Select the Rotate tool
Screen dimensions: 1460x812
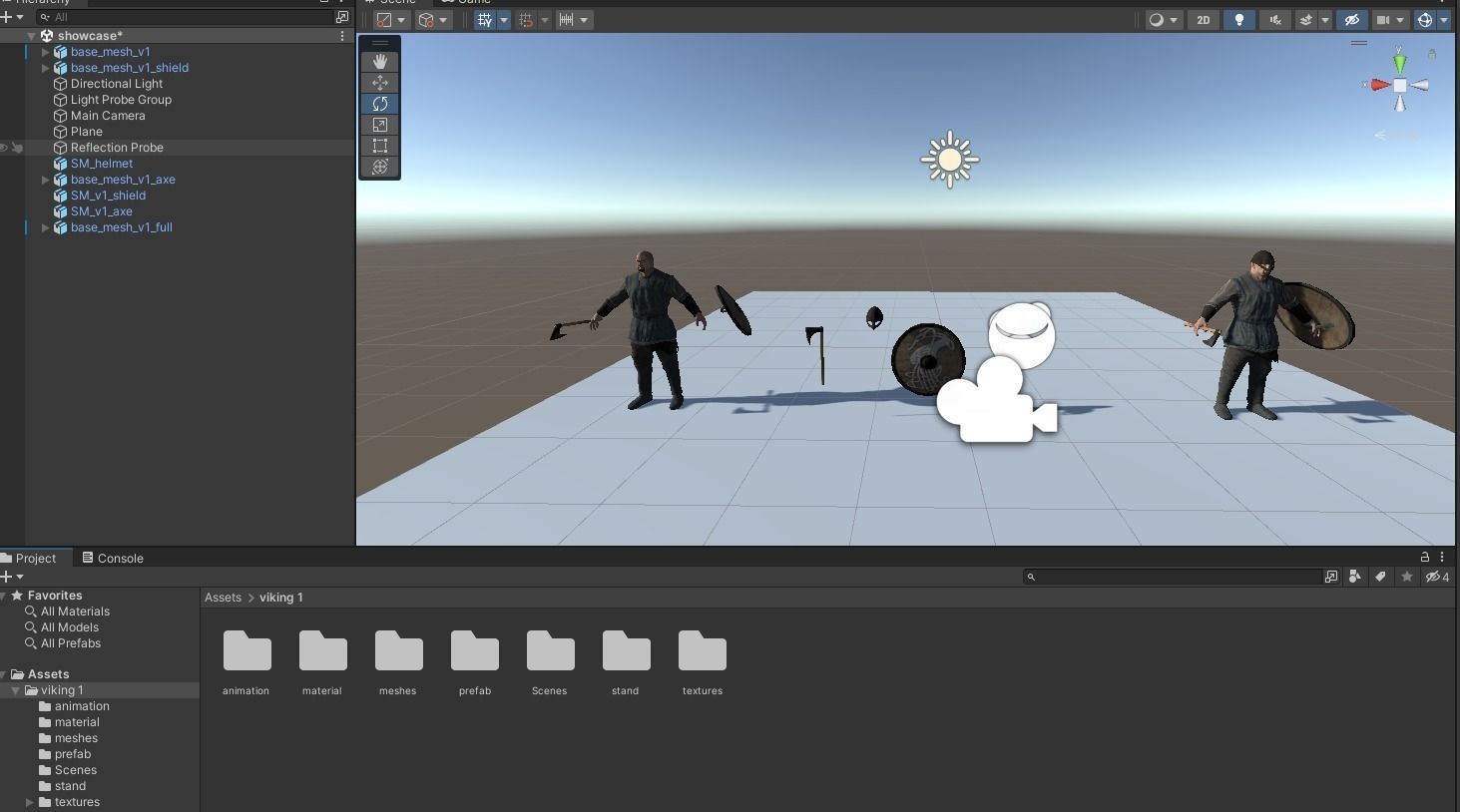(379, 104)
